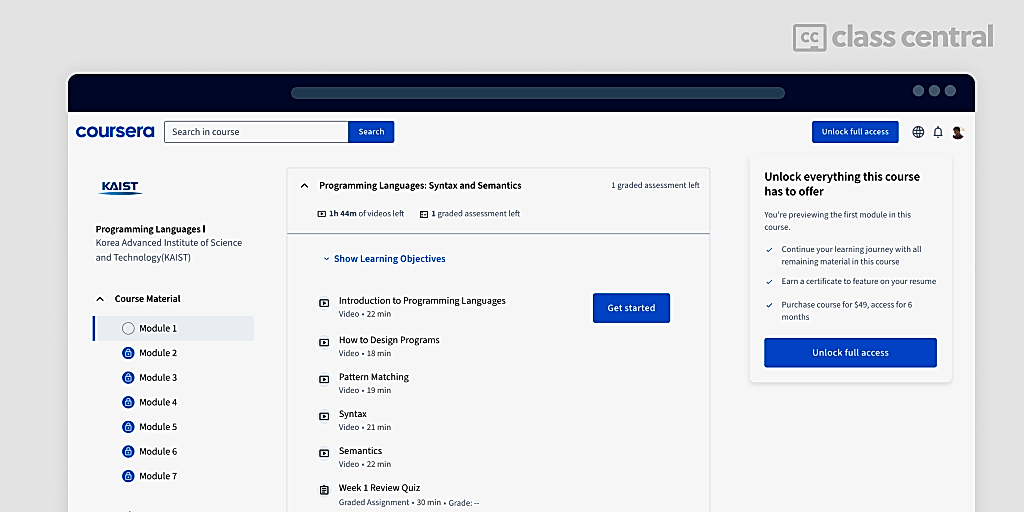The image size is (1024, 512).
Task: Click video icon beside Semantics
Action: coord(323,453)
